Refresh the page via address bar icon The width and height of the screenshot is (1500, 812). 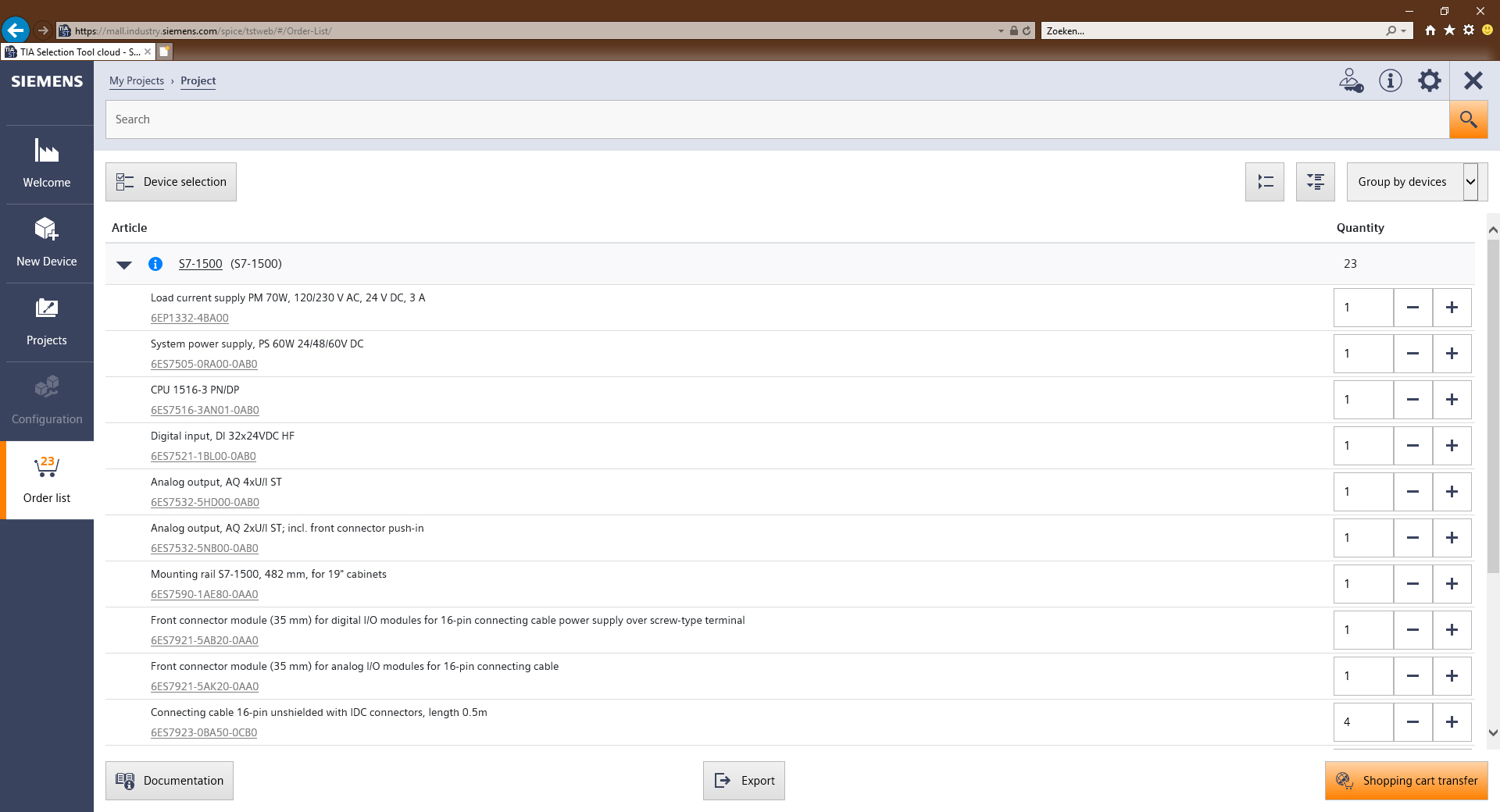pos(1027,31)
